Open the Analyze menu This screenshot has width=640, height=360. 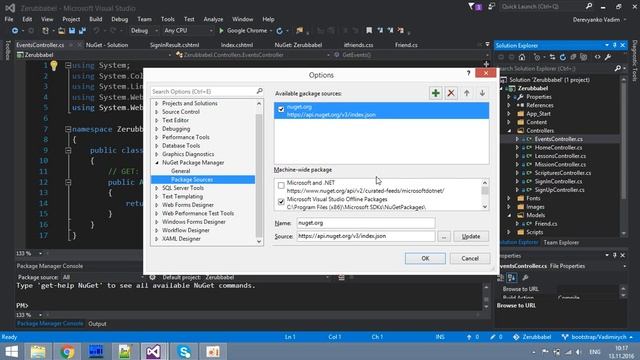[213, 19]
